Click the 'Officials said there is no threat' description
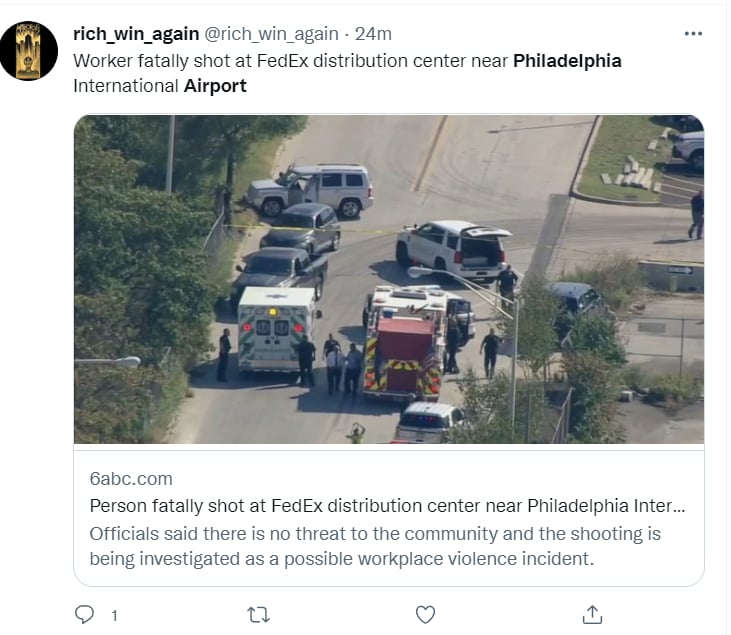The image size is (731, 635). pos(375,546)
